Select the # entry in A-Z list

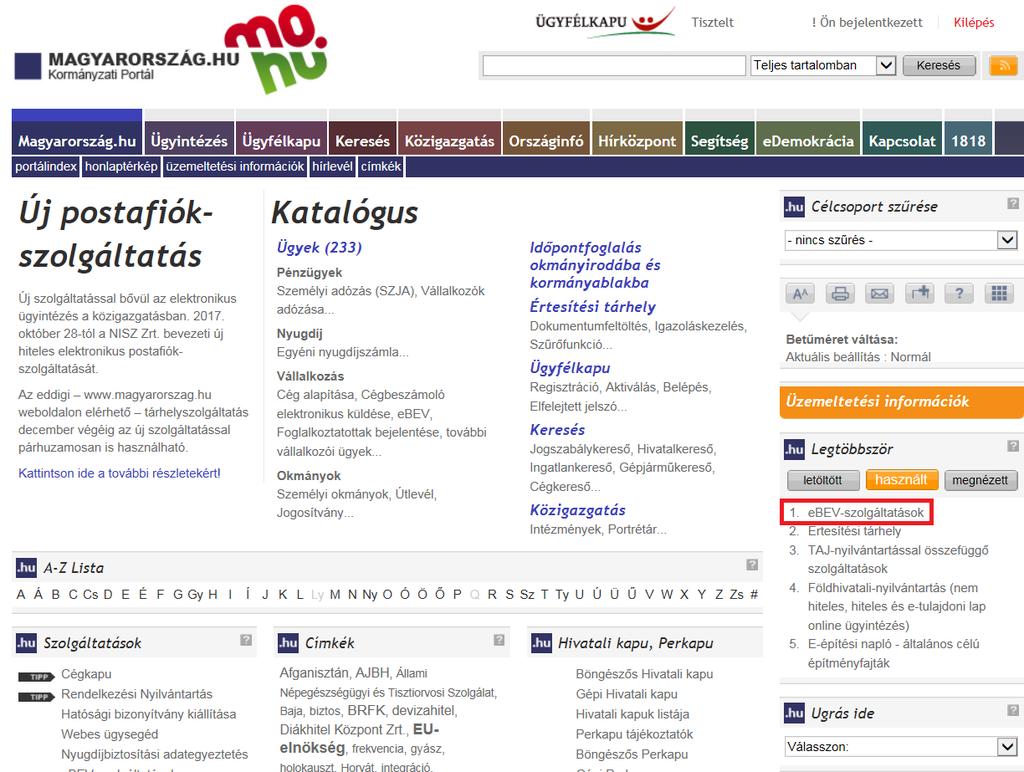click(754, 594)
